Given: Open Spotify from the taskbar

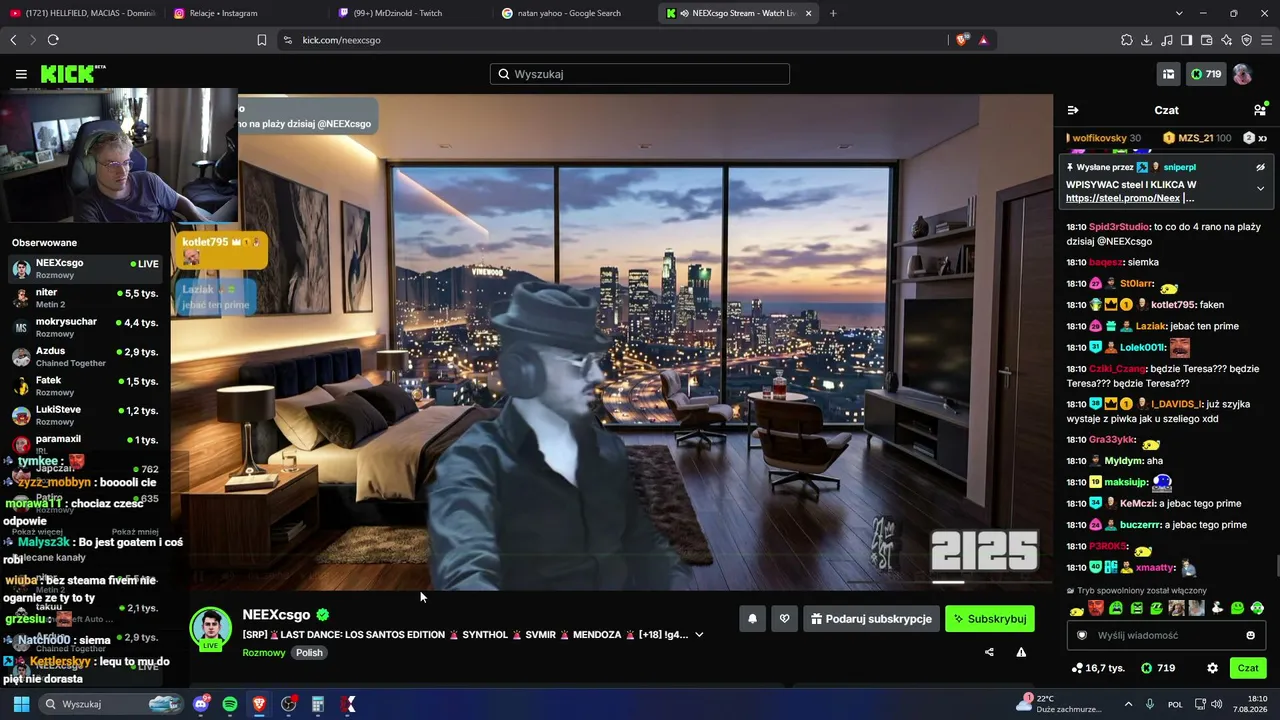Looking at the screenshot, I should click(x=230, y=704).
